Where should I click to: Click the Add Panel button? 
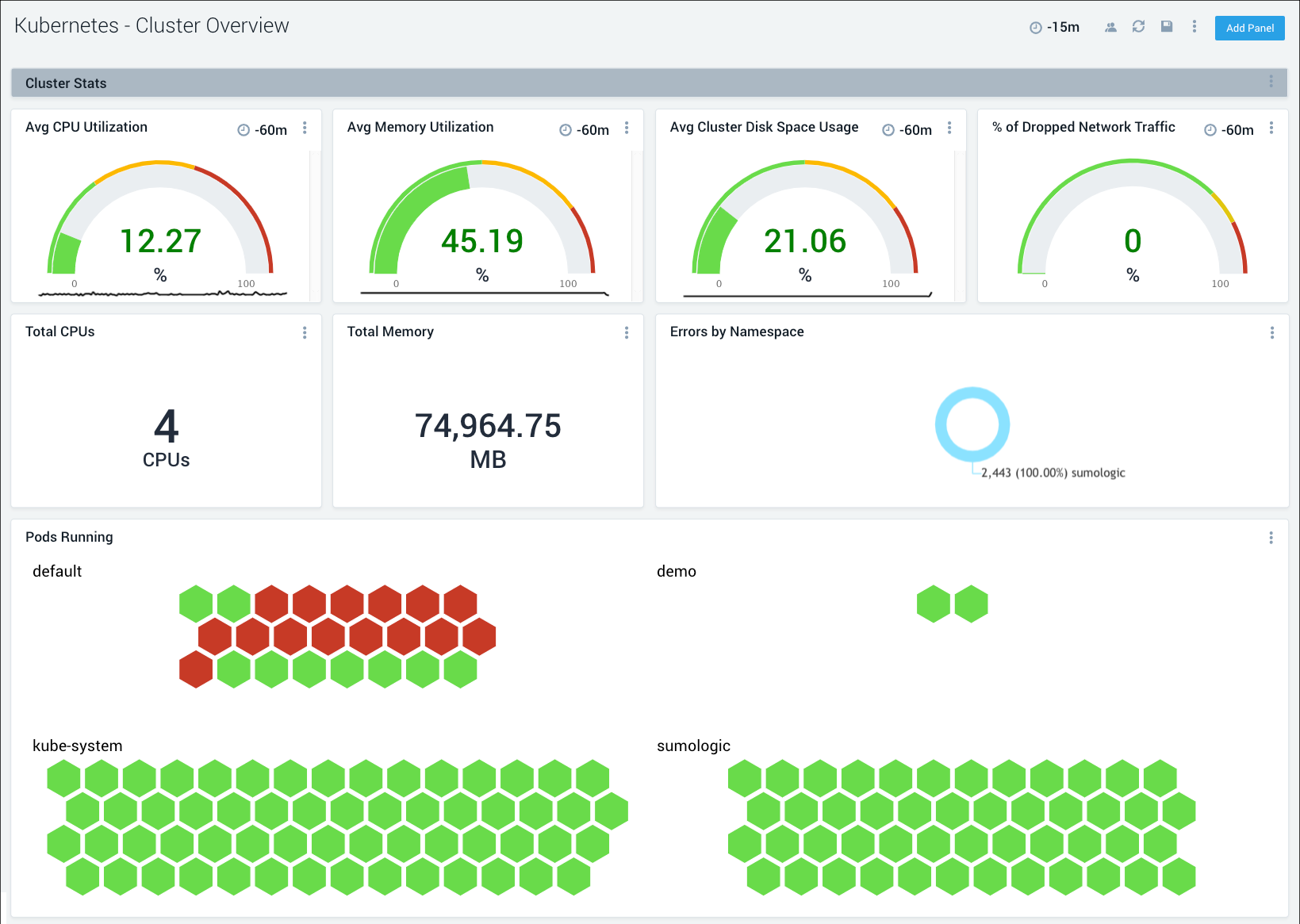click(1249, 28)
